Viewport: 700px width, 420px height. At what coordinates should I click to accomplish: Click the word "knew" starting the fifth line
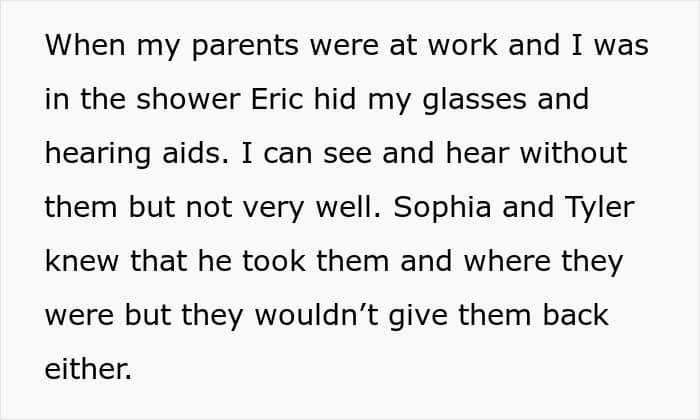[82, 261]
